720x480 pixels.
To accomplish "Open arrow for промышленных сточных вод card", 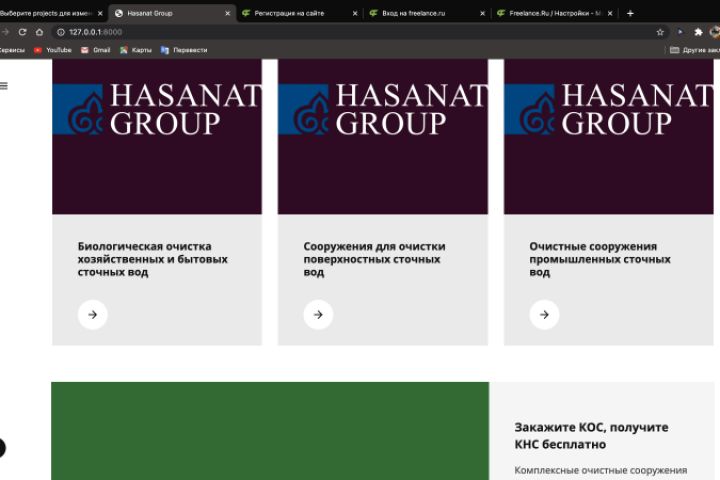I will (x=544, y=315).
